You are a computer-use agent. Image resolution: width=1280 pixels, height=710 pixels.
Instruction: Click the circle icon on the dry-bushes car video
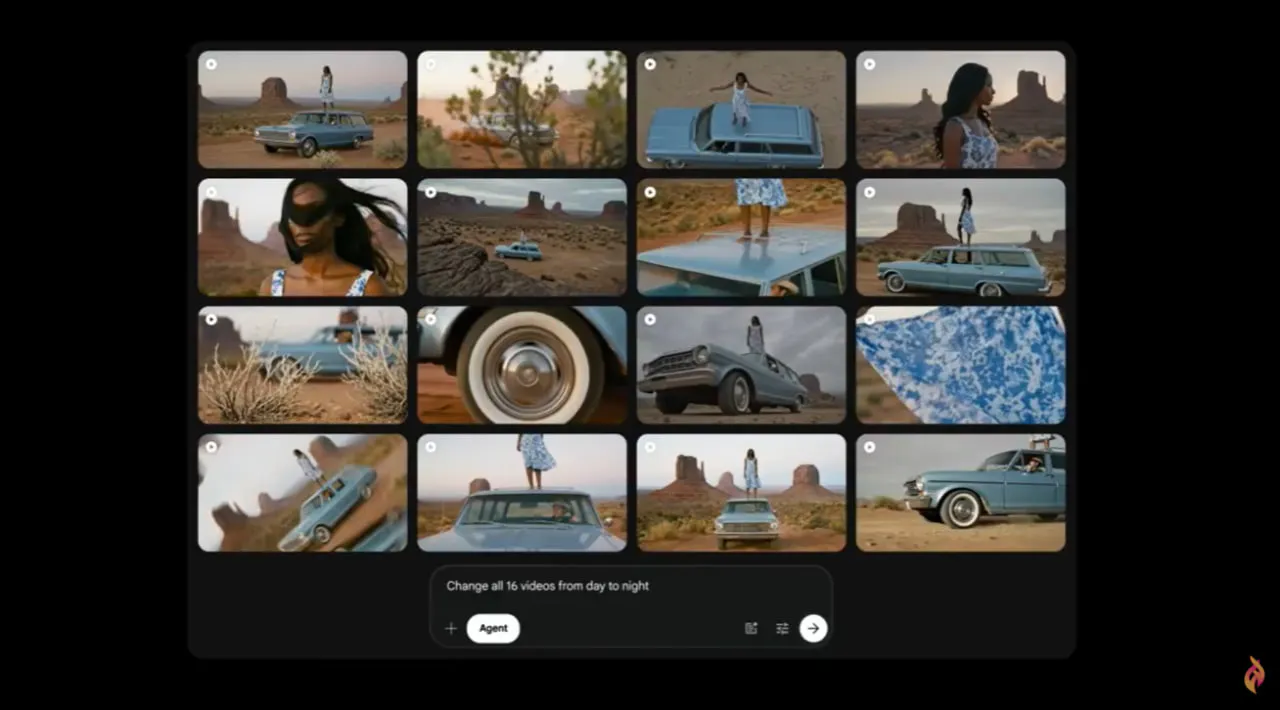211,319
